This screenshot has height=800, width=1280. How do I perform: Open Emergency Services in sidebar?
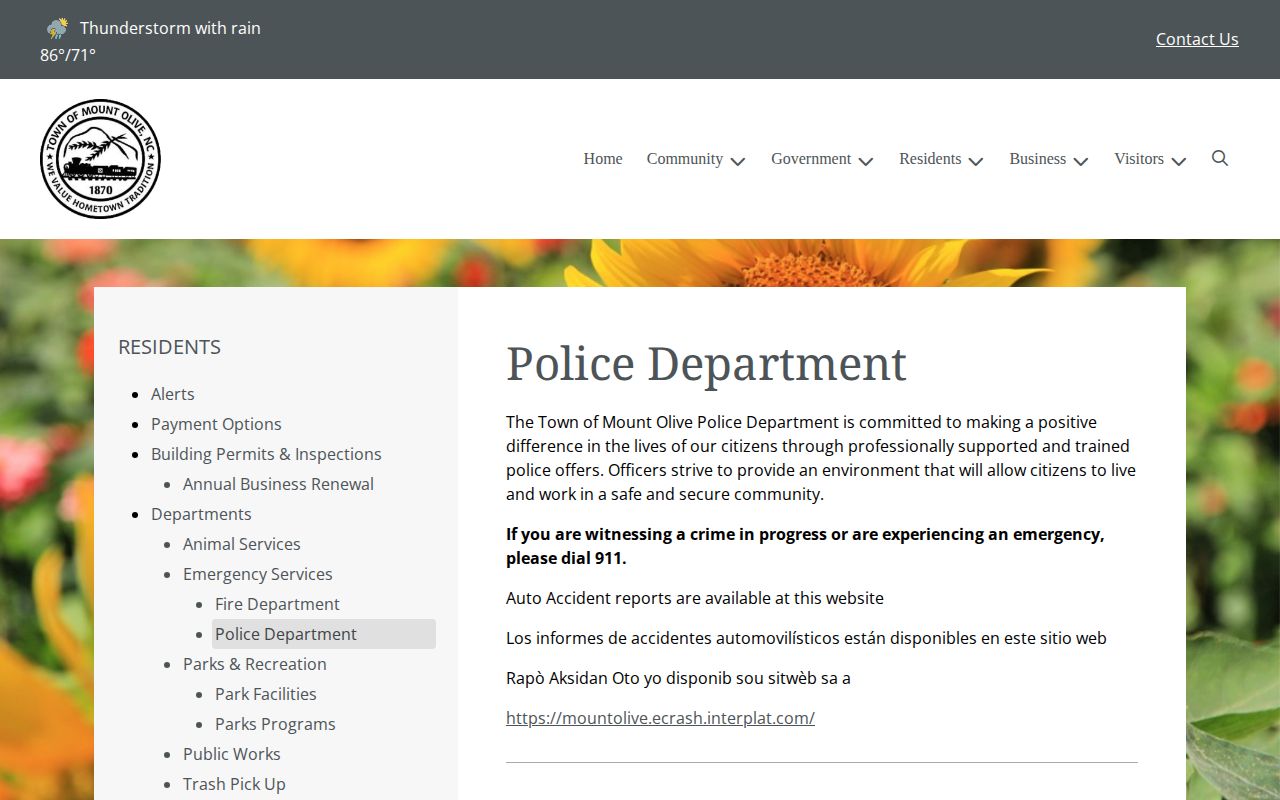tap(258, 574)
